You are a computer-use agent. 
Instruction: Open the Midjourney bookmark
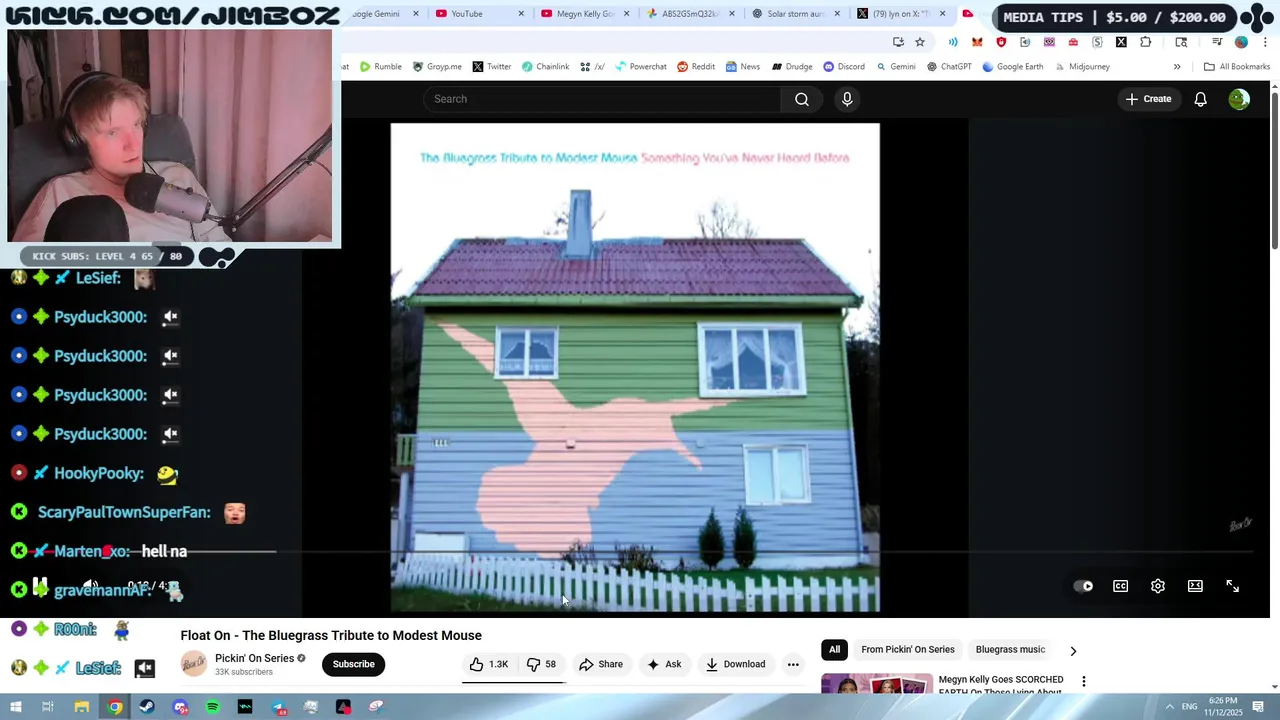[1082, 67]
